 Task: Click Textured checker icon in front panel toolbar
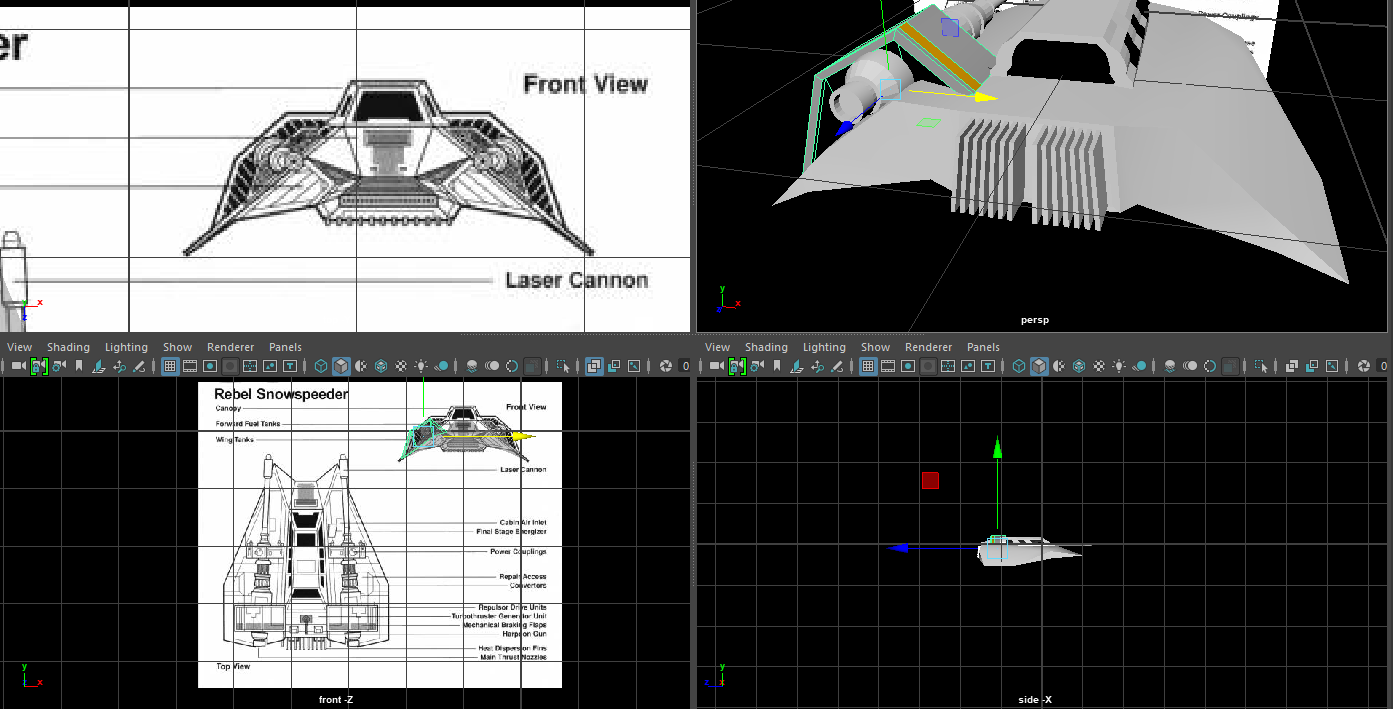click(401, 366)
